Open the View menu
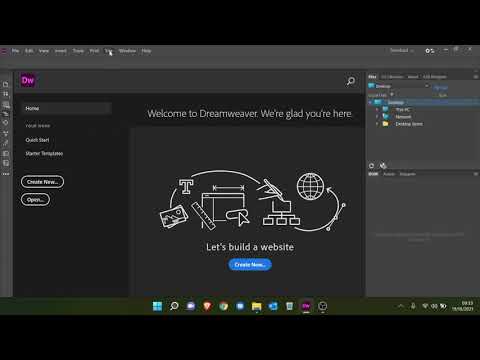Viewport: 480px width, 360px height. coord(44,51)
